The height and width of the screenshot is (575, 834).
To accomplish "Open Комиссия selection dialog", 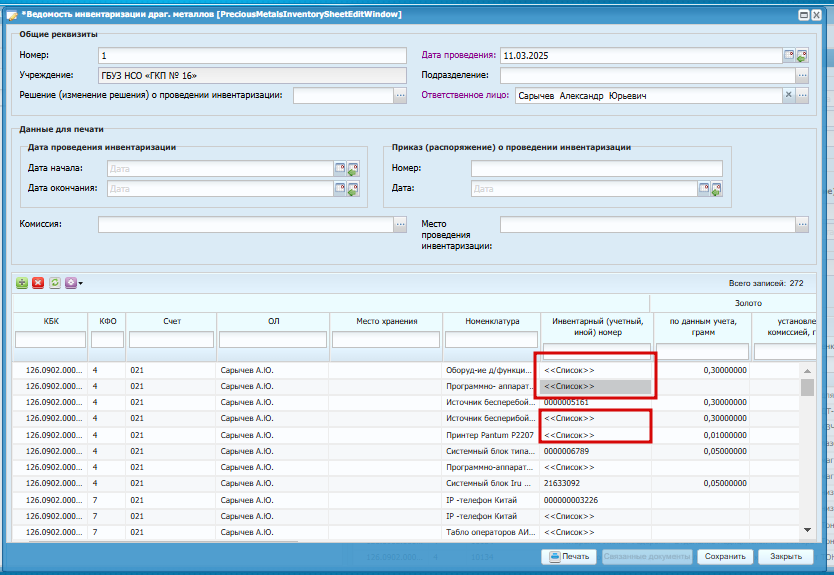I will pyautogui.click(x=401, y=224).
